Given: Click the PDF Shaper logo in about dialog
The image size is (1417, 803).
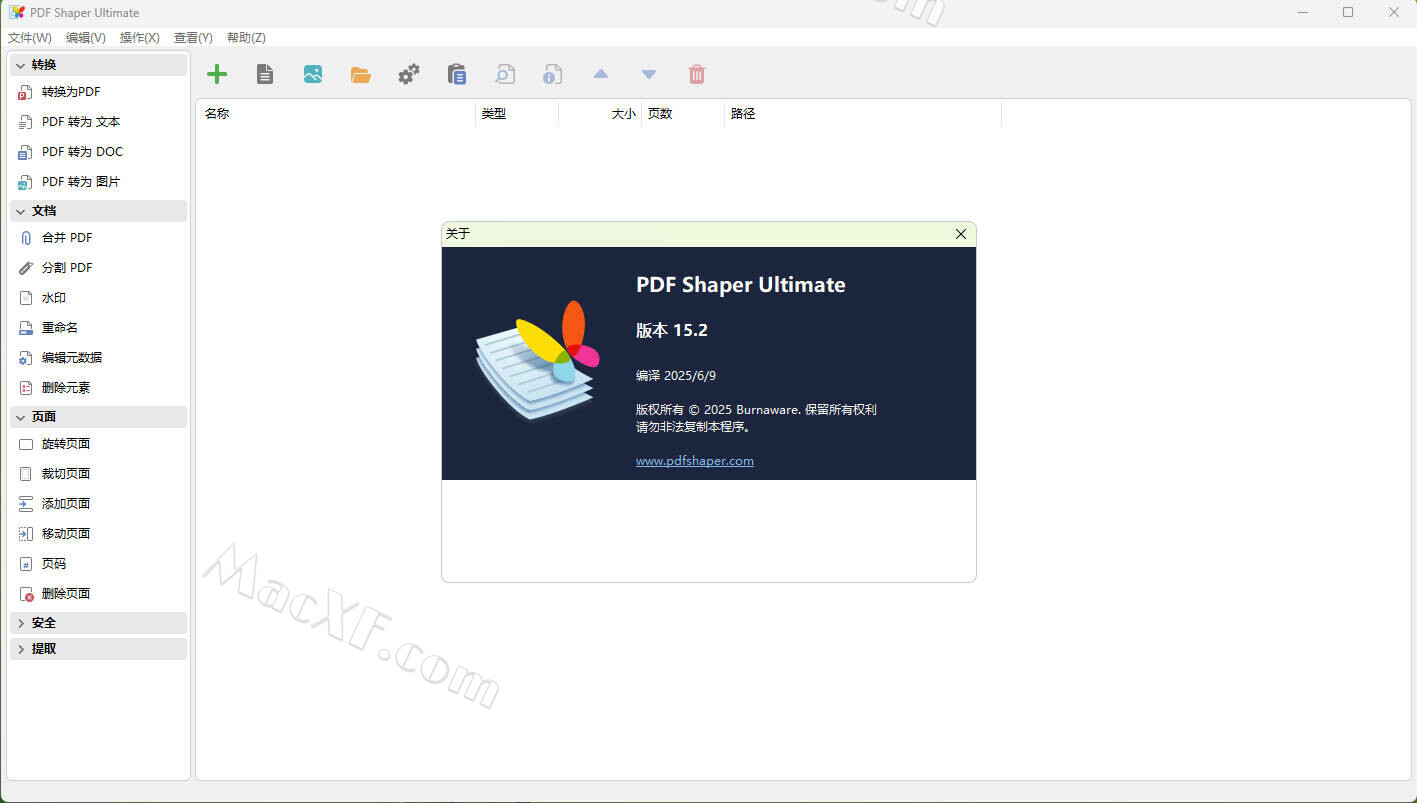Looking at the screenshot, I should tap(537, 362).
